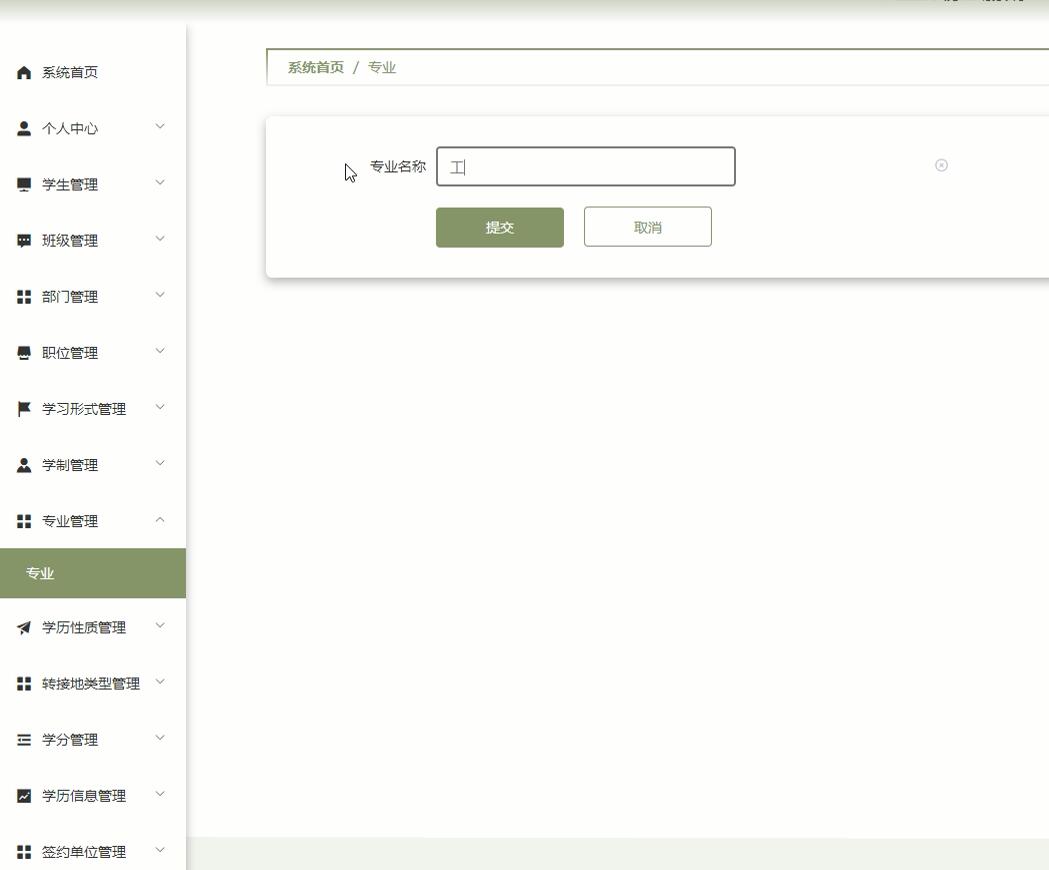This screenshot has width=1049, height=870.
Task: Click the grid icon beside 签约单位管理
Action: point(24,852)
